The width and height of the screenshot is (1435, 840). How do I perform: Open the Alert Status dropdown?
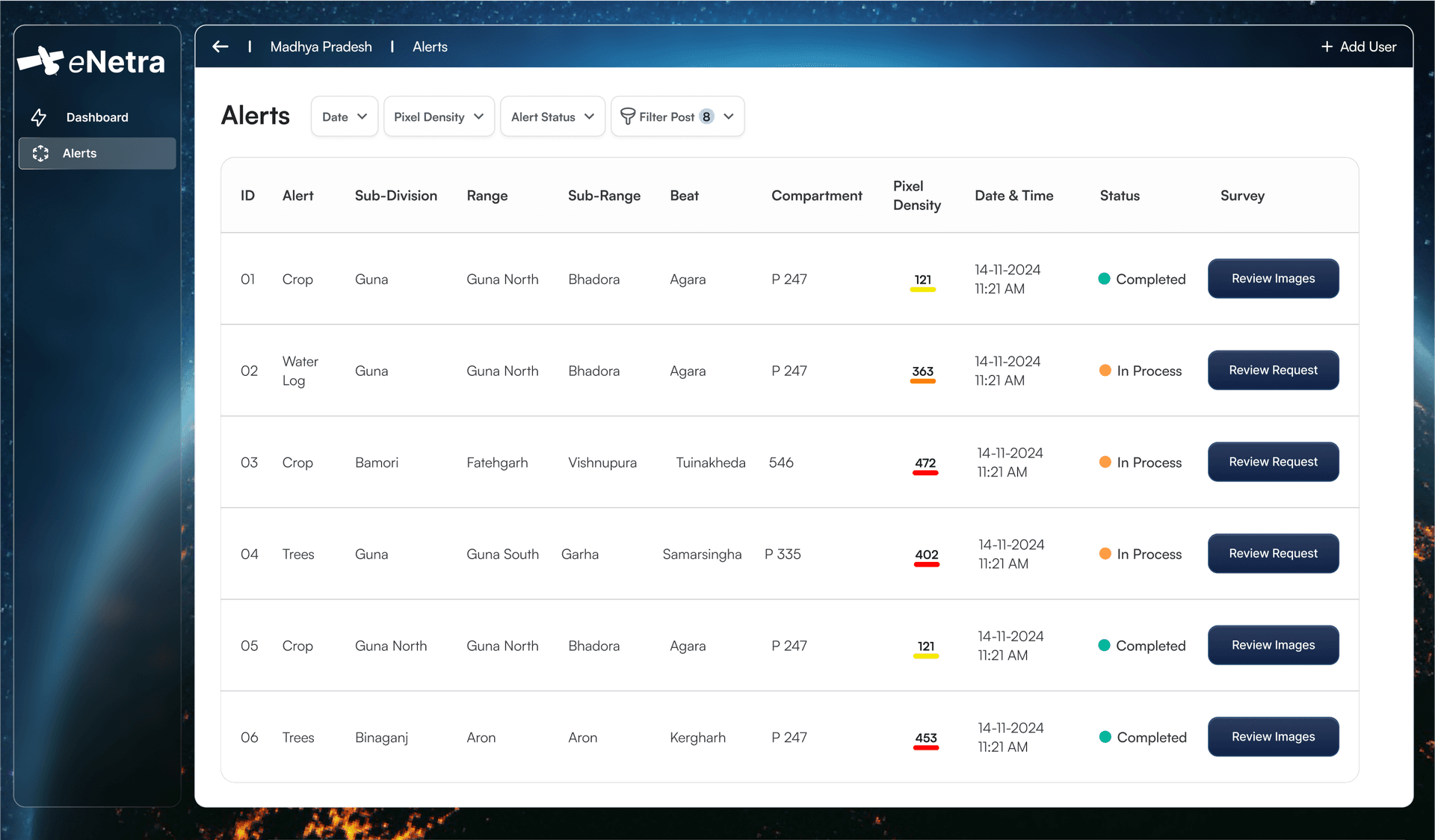(x=552, y=117)
